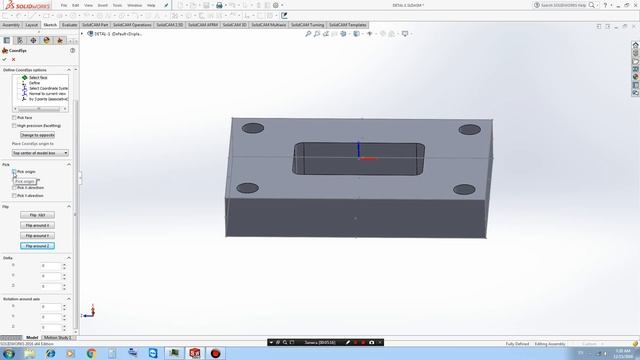Open the SOLIDWORKS Help search dropdown arrow

[x=597, y=5]
